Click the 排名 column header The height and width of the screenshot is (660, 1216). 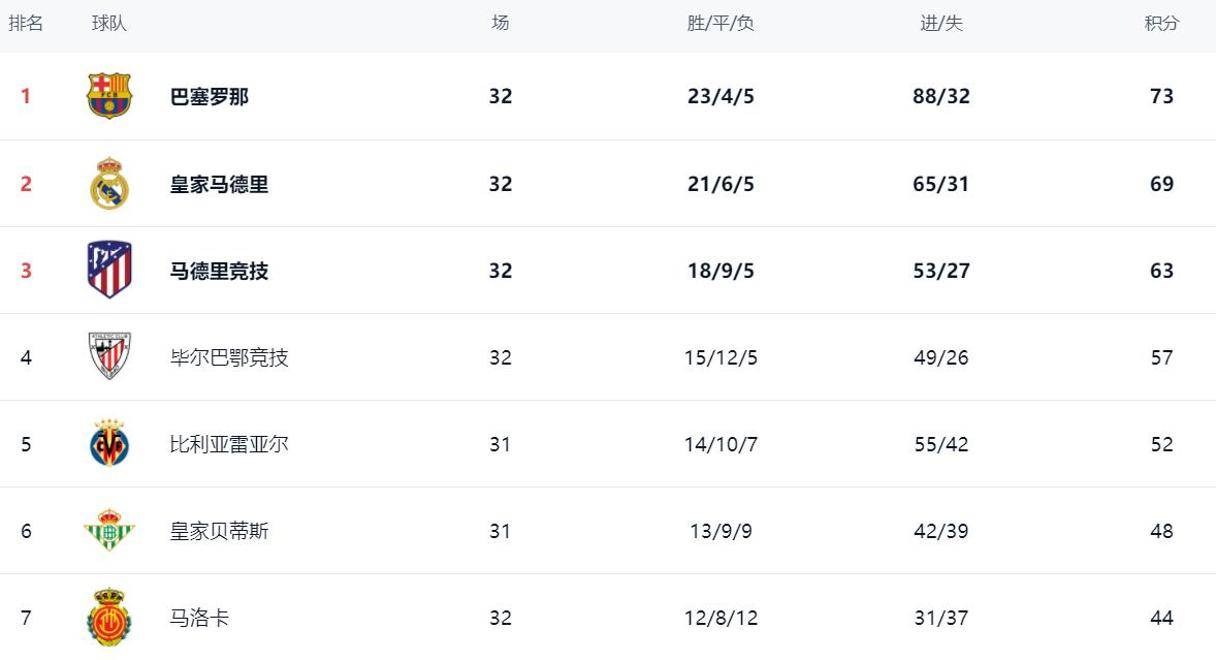click(x=26, y=23)
